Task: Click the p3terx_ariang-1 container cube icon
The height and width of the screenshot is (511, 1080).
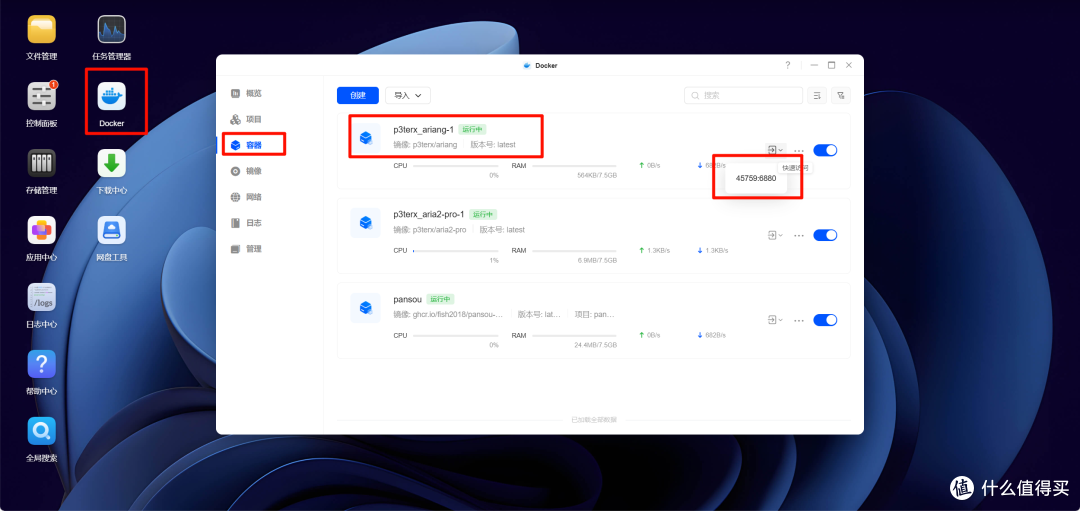Action: click(366, 138)
